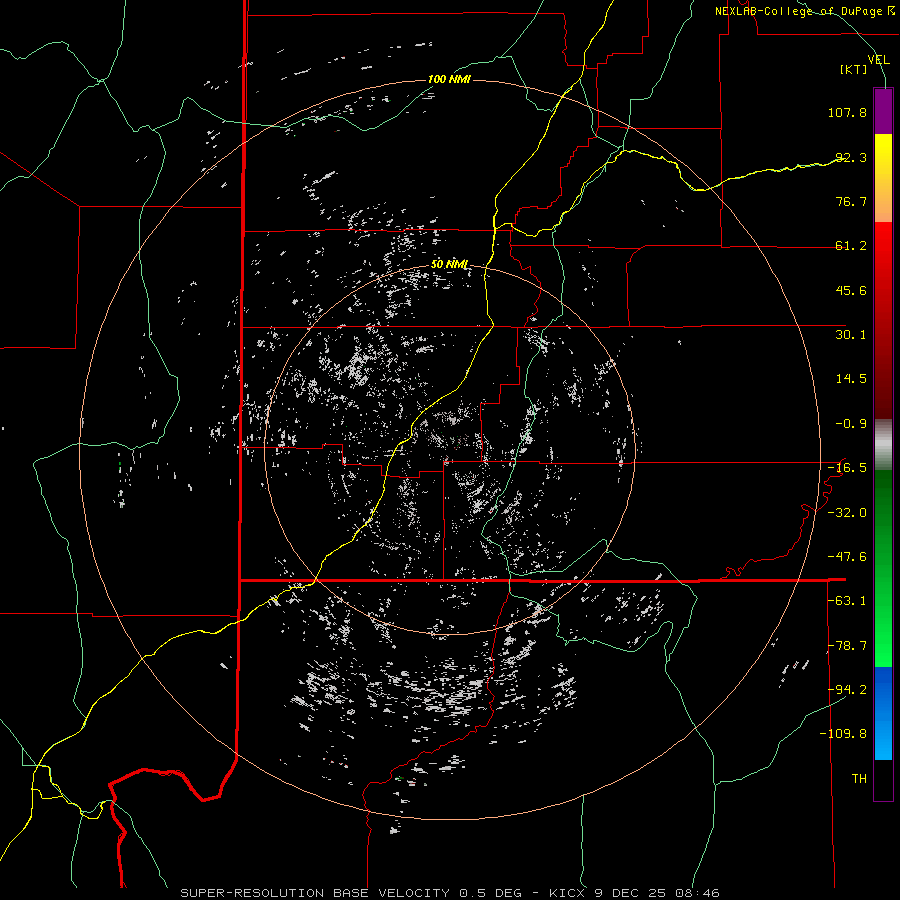Viewport: 900px width, 900px height.
Task: Select the 14.5 velocity scale value
Action: click(851, 379)
